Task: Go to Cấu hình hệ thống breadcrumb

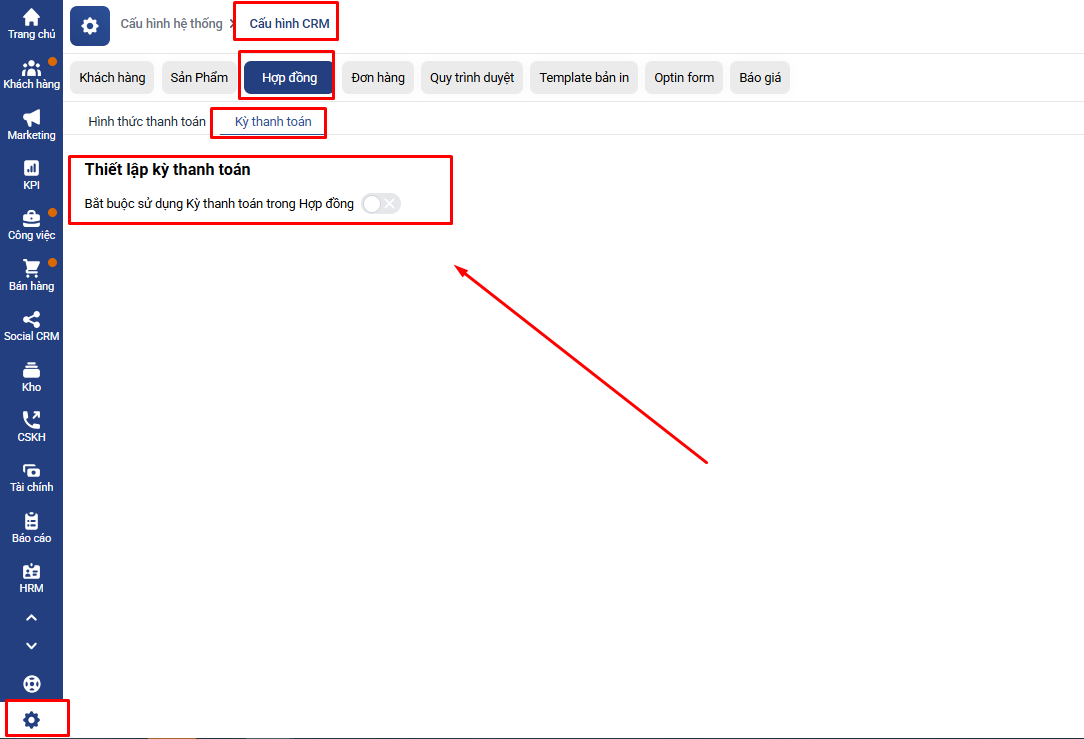Action: tap(171, 24)
